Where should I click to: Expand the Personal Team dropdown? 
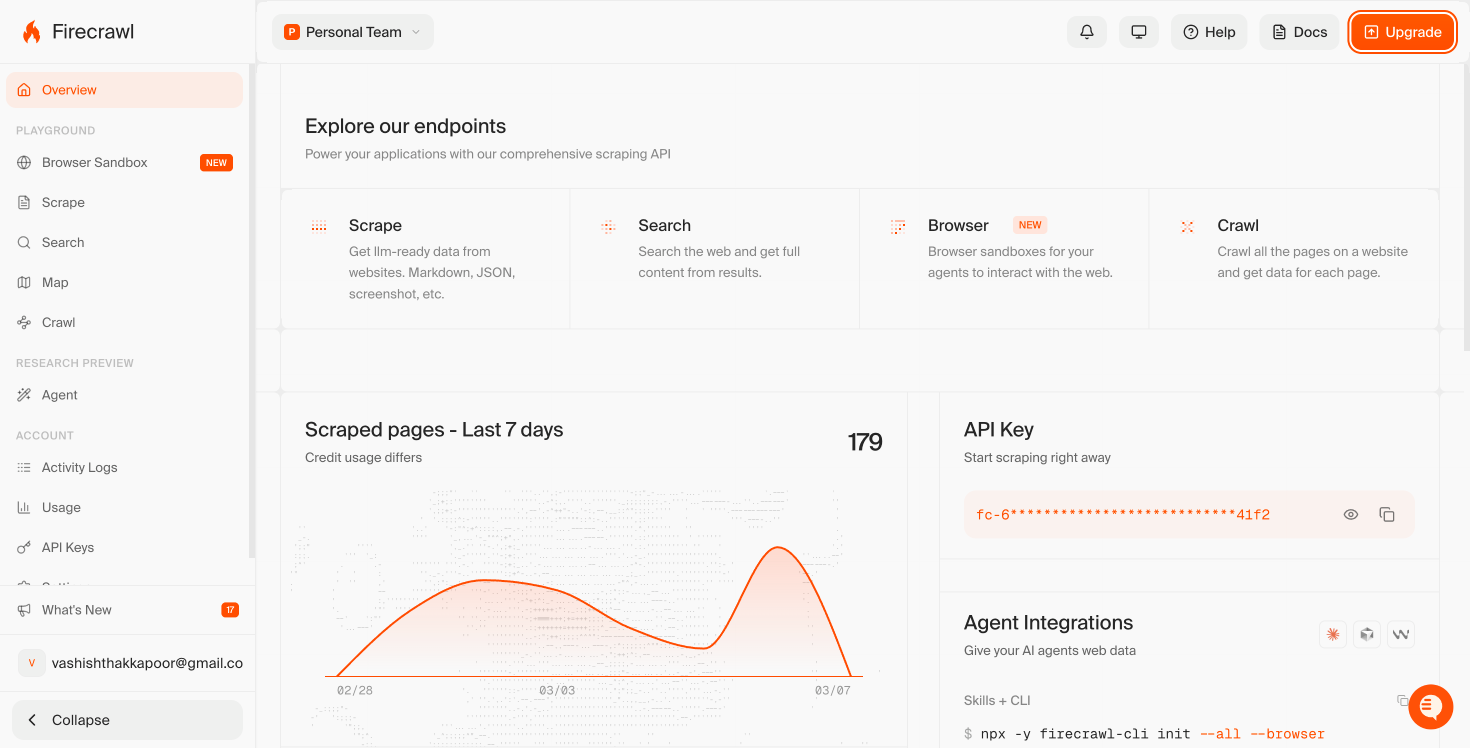tap(352, 32)
